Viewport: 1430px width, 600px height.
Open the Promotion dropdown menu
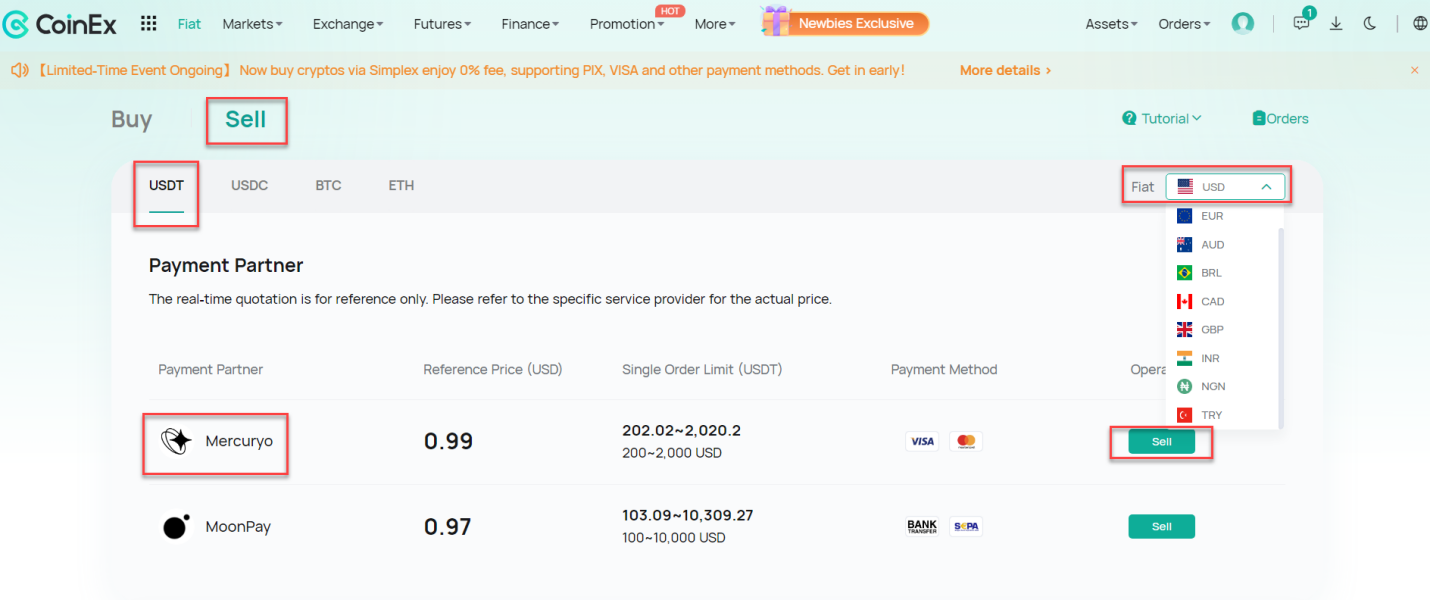(627, 24)
